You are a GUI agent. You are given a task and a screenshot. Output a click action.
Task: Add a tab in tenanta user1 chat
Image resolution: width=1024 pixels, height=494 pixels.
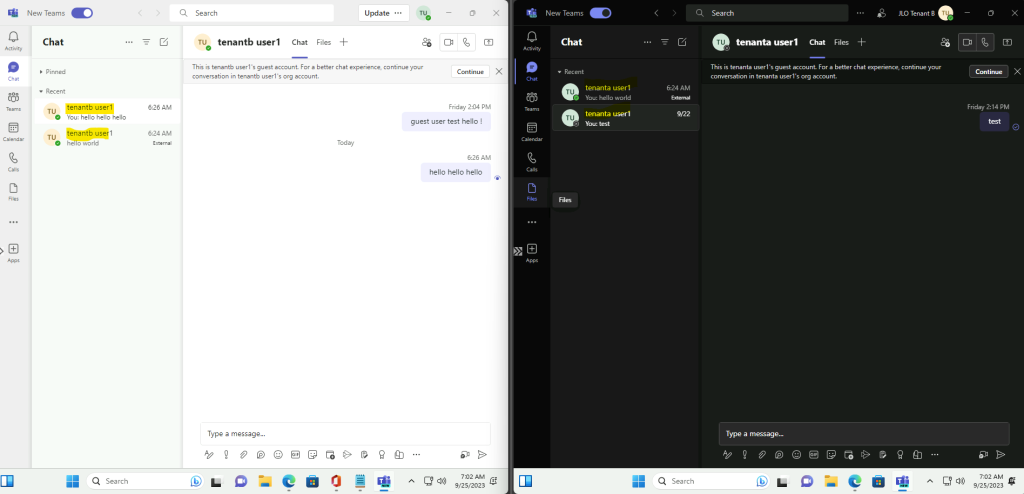861,42
